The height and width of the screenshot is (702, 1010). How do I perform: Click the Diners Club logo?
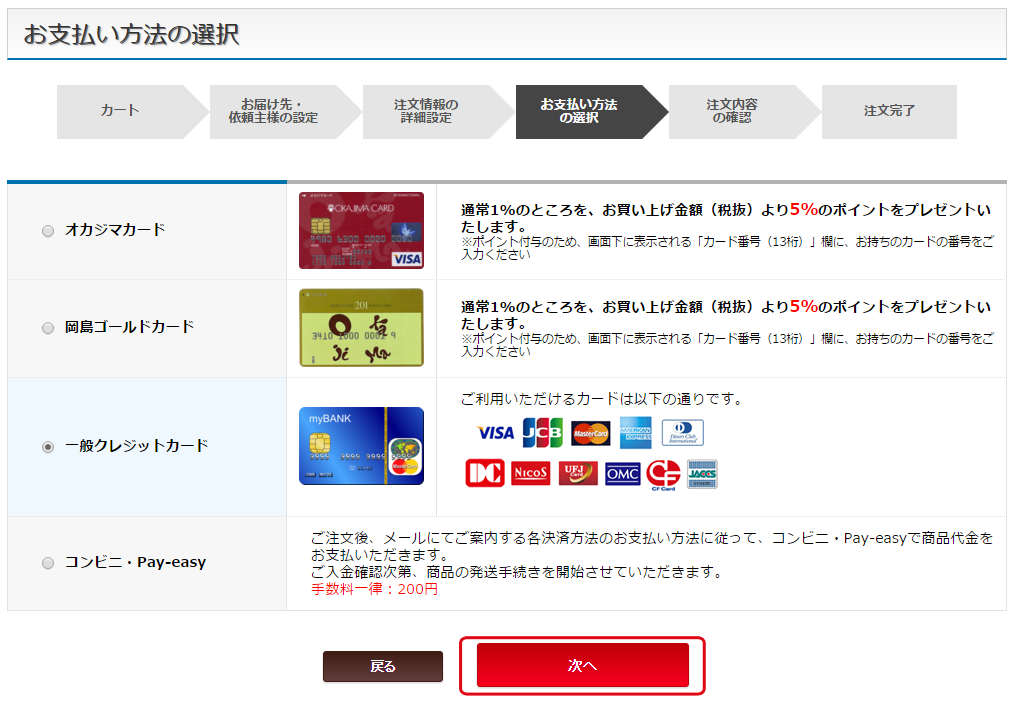point(682,433)
